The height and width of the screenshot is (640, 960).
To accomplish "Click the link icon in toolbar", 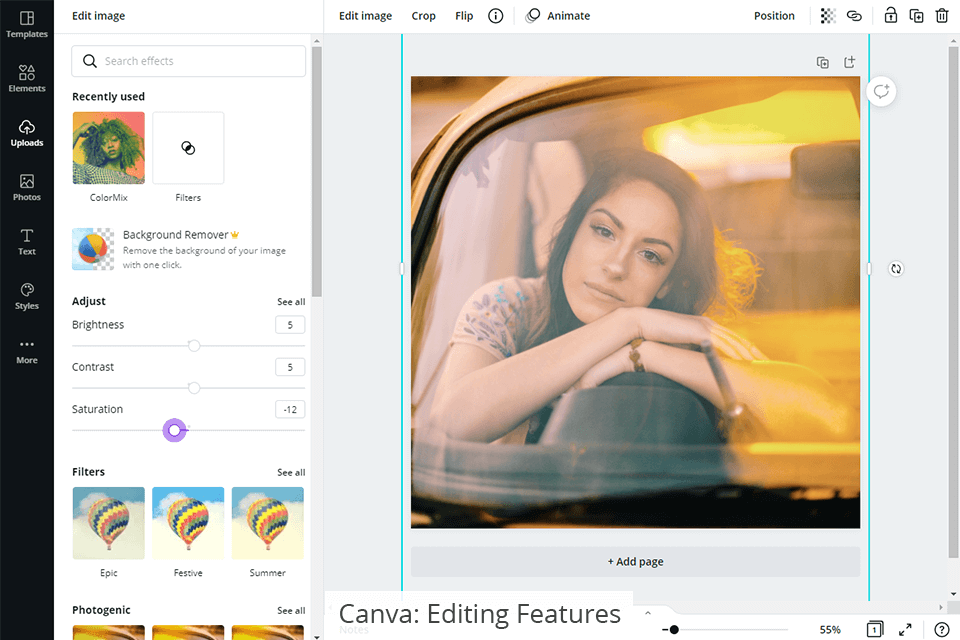I will (x=854, y=16).
